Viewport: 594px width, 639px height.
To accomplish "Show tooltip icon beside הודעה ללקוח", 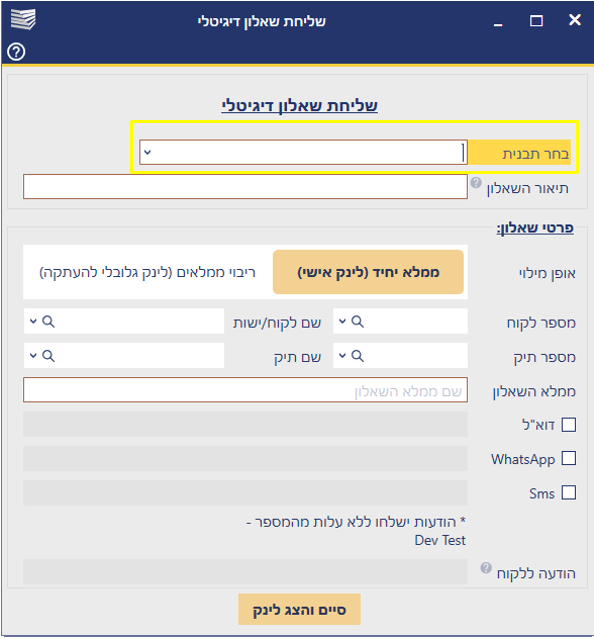I will click(486, 567).
